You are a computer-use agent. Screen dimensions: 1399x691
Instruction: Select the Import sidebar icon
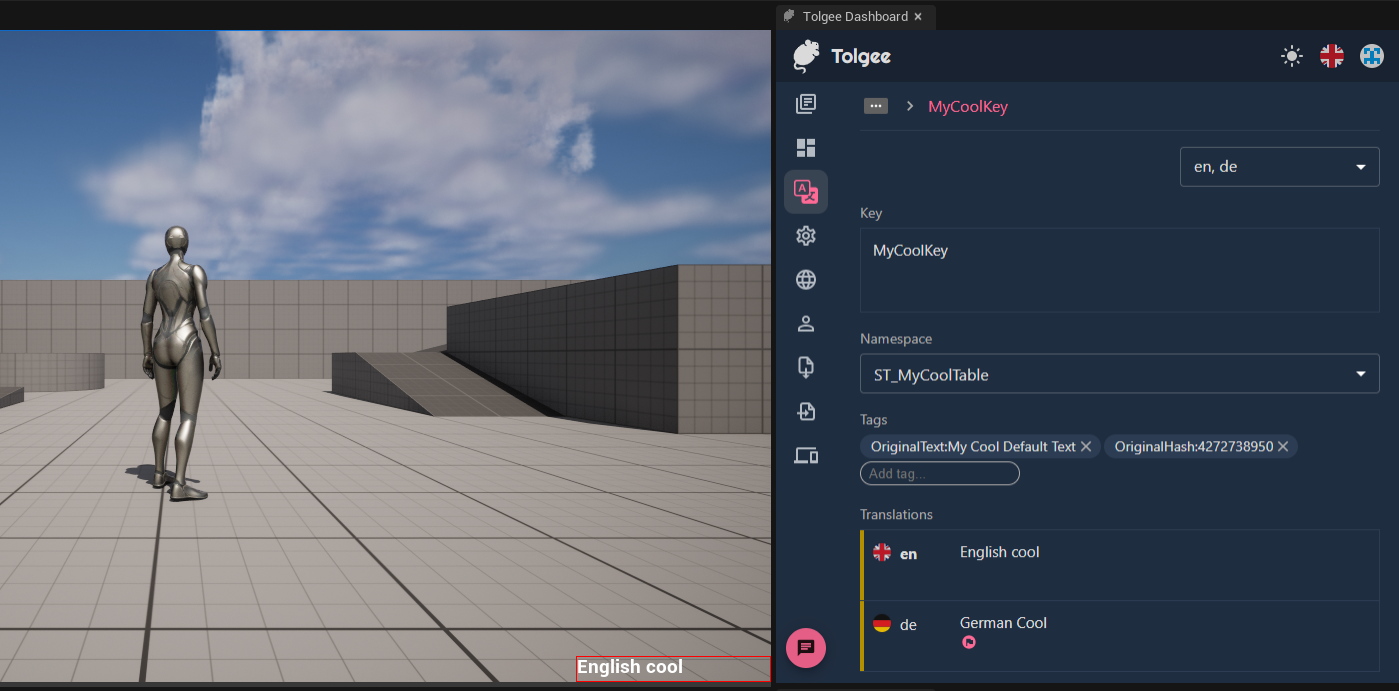(806, 367)
